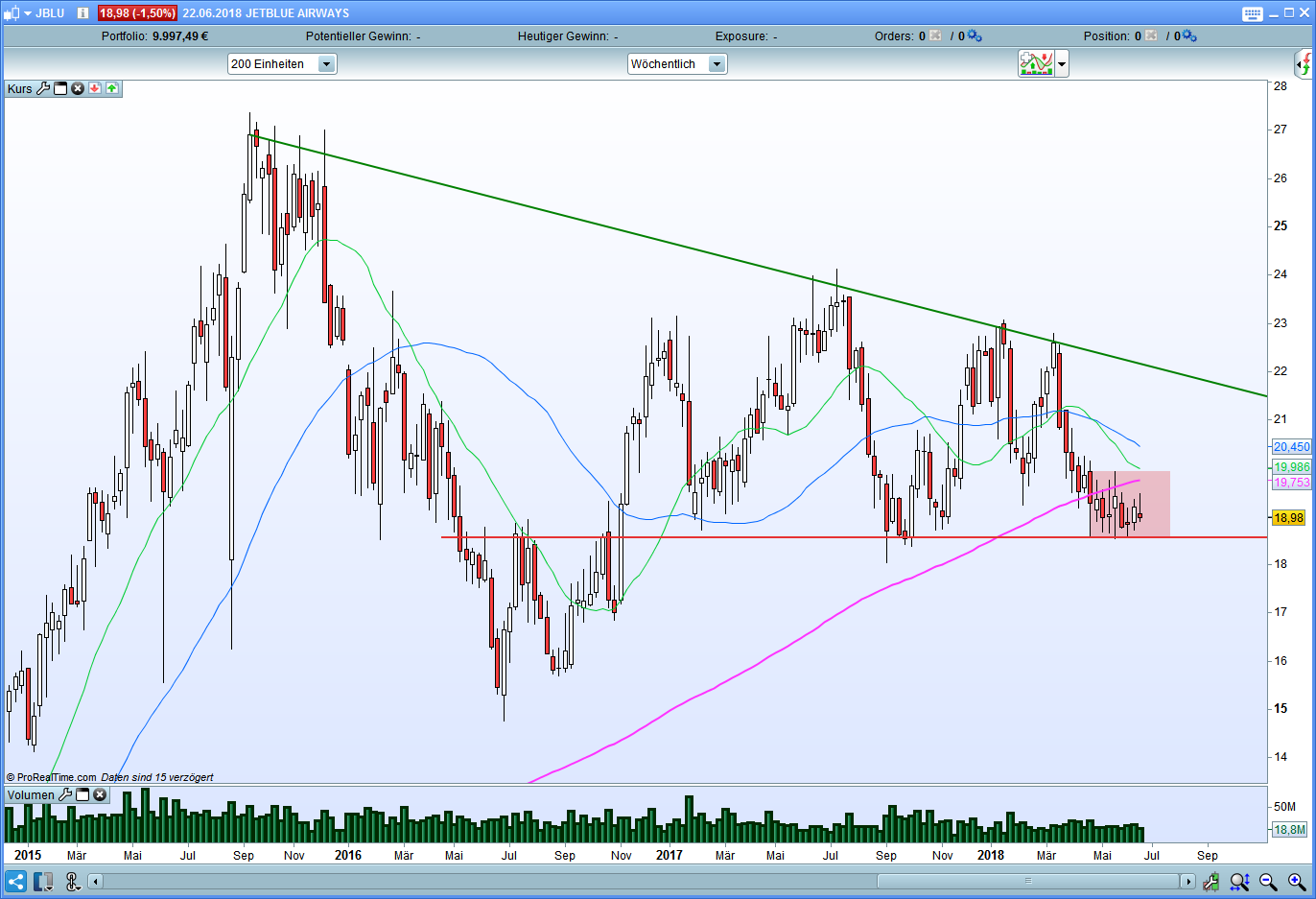The image size is (1316, 899).
Task: Click the Position settings gear
Action: click(1189, 35)
